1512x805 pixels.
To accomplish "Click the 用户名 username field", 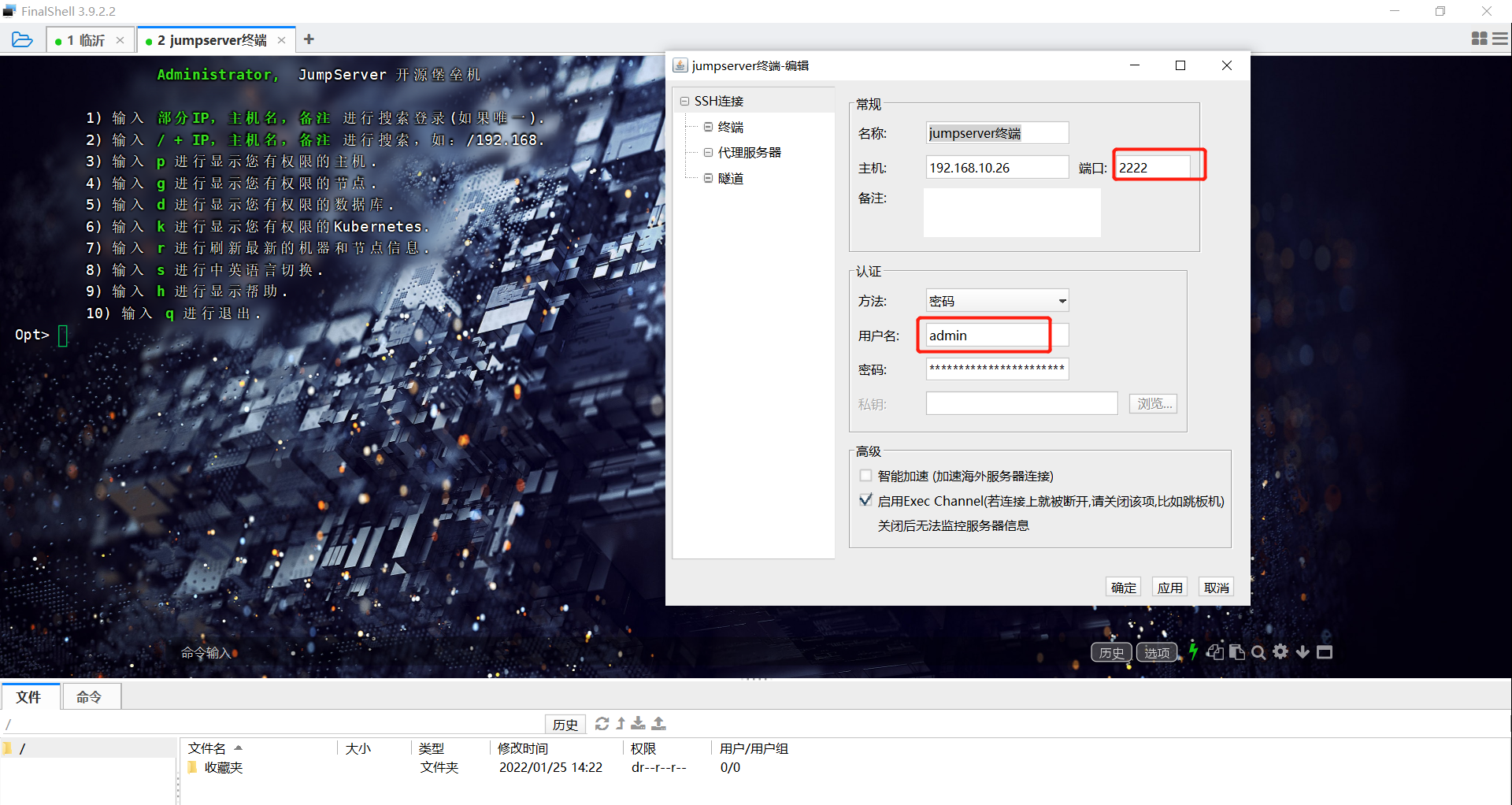I will click(997, 336).
